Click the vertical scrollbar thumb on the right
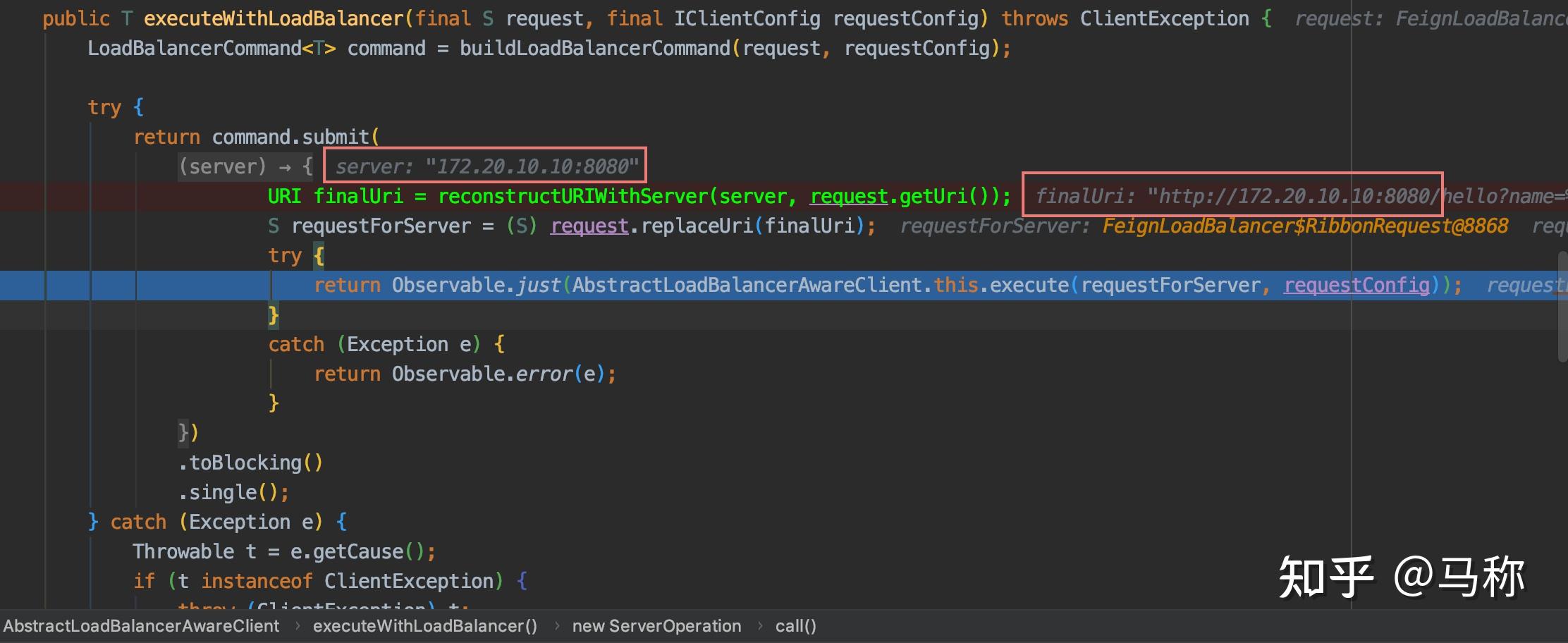 pos(1562,307)
